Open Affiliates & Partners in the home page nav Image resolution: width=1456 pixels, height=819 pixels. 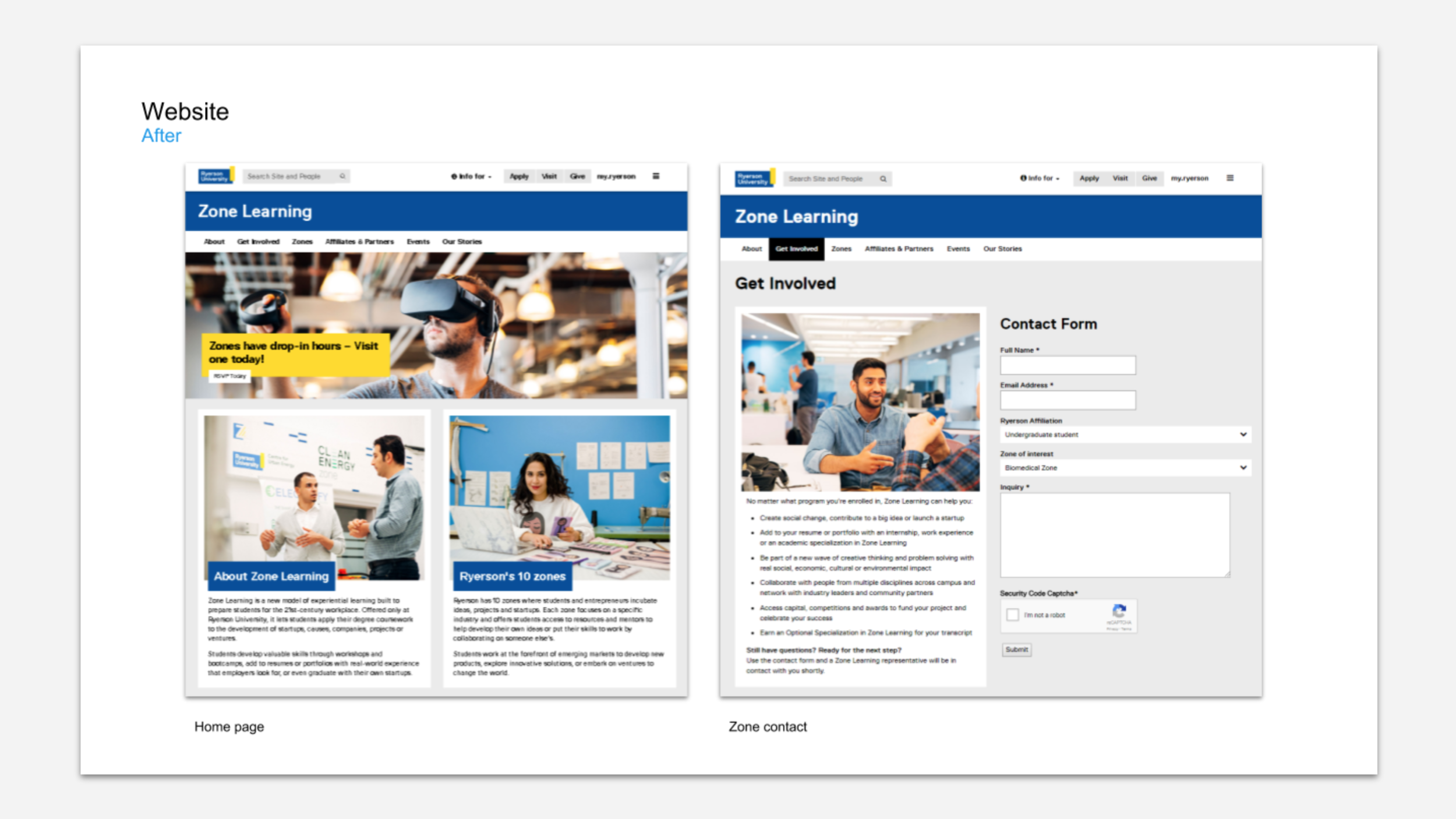(359, 242)
